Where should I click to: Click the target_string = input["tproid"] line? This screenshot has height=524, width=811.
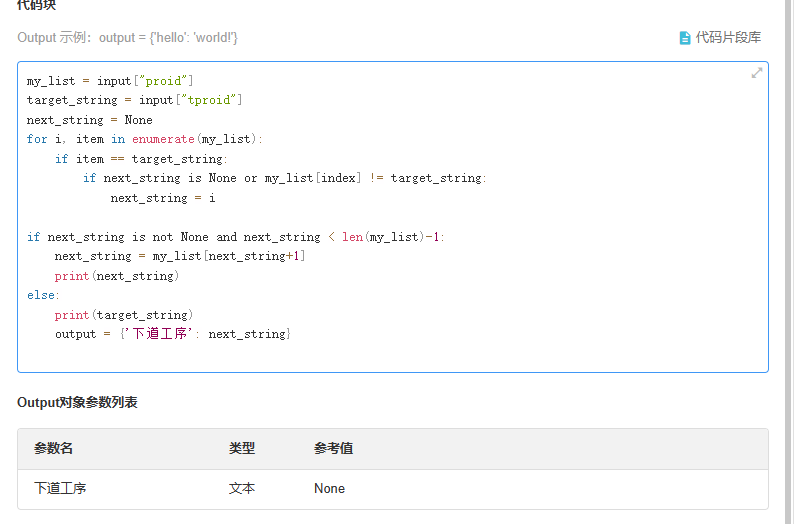coord(134,100)
